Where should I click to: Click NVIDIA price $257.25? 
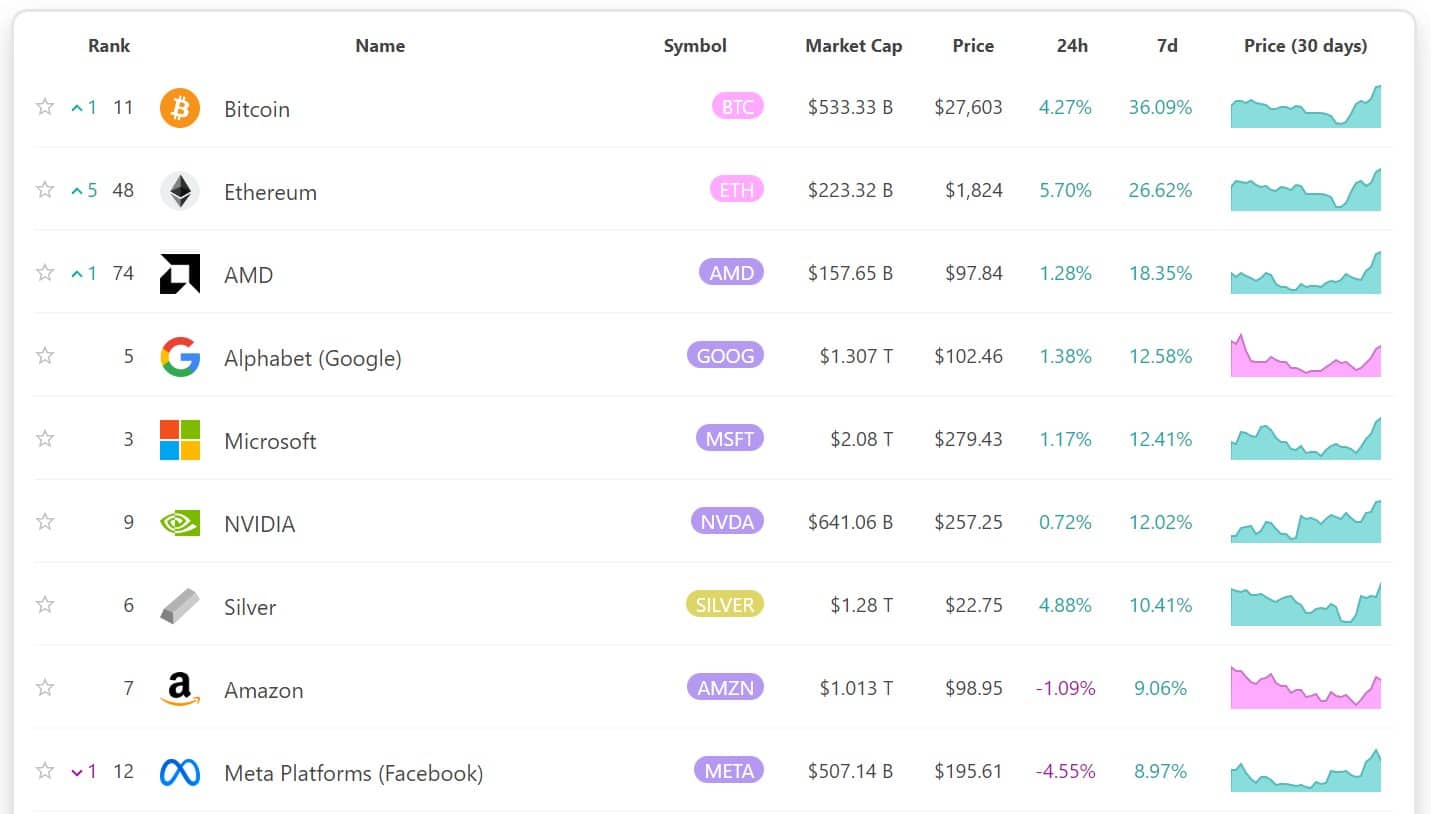click(x=968, y=522)
